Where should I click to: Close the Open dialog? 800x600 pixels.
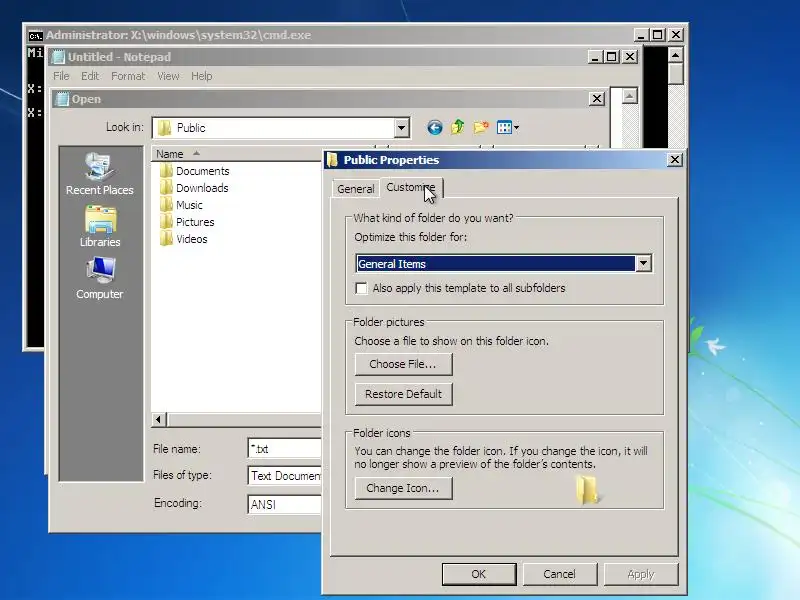[597, 98]
